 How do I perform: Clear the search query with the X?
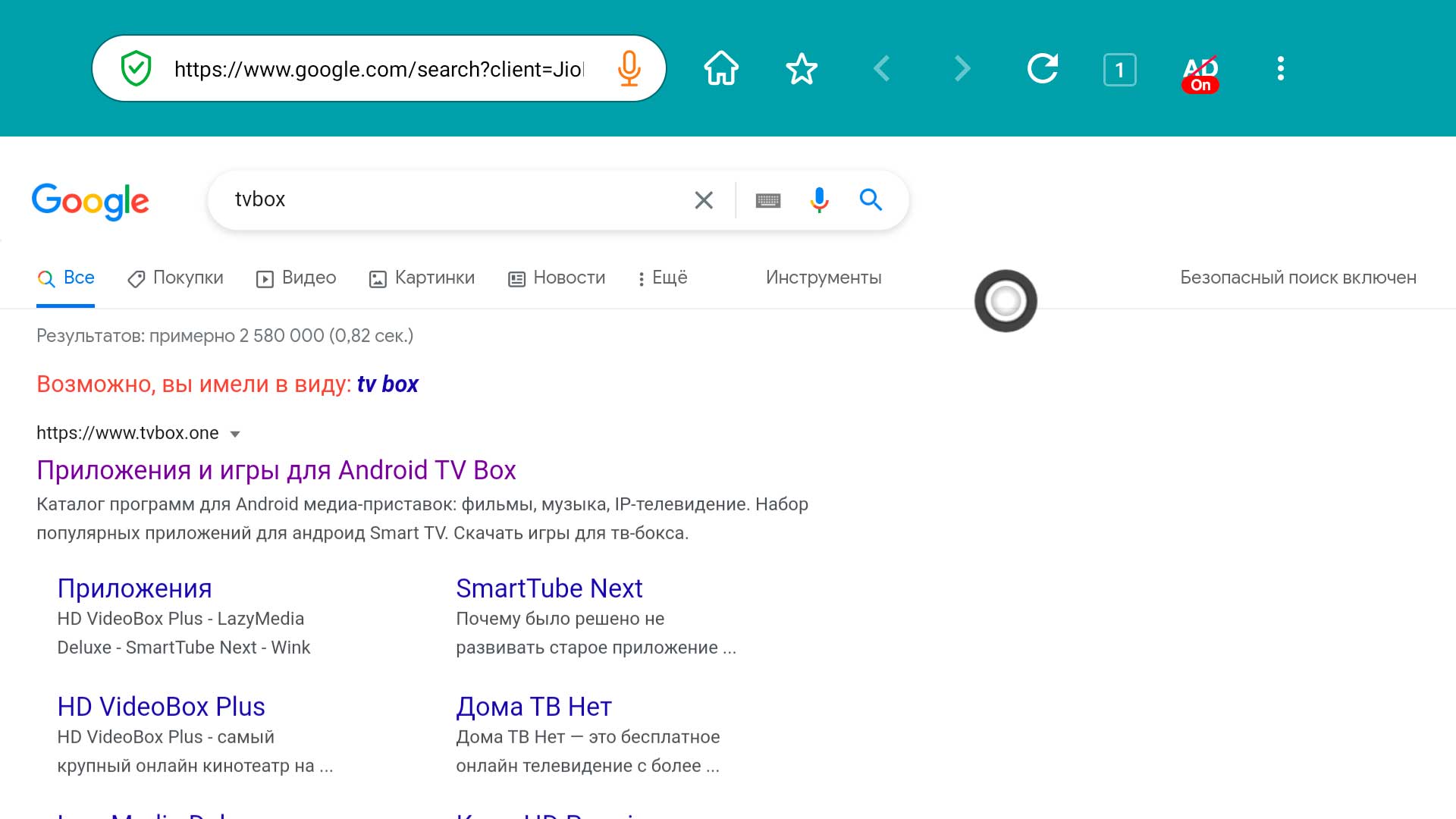pyautogui.click(x=704, y=200)
